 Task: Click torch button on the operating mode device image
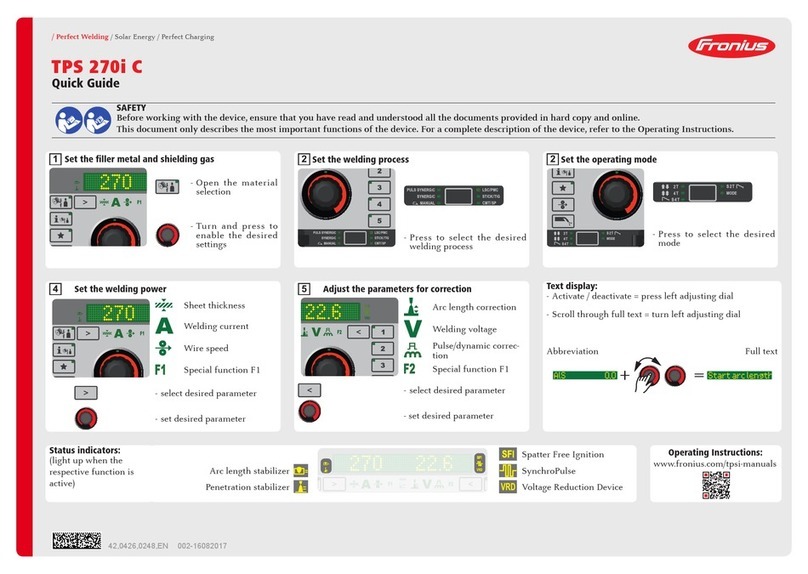pos(563,222)
